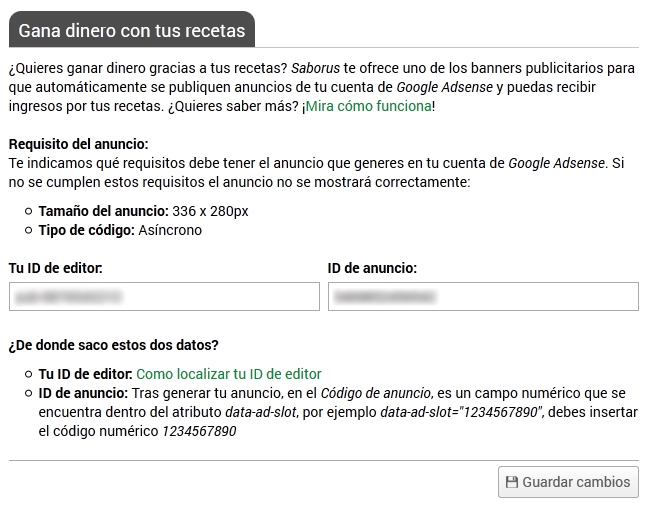Open 'Como localizar tu ID de editor' link
Image resolution: width=652 pixels, height=505 pixels.
pyautogui.click(x=229, y=374)
